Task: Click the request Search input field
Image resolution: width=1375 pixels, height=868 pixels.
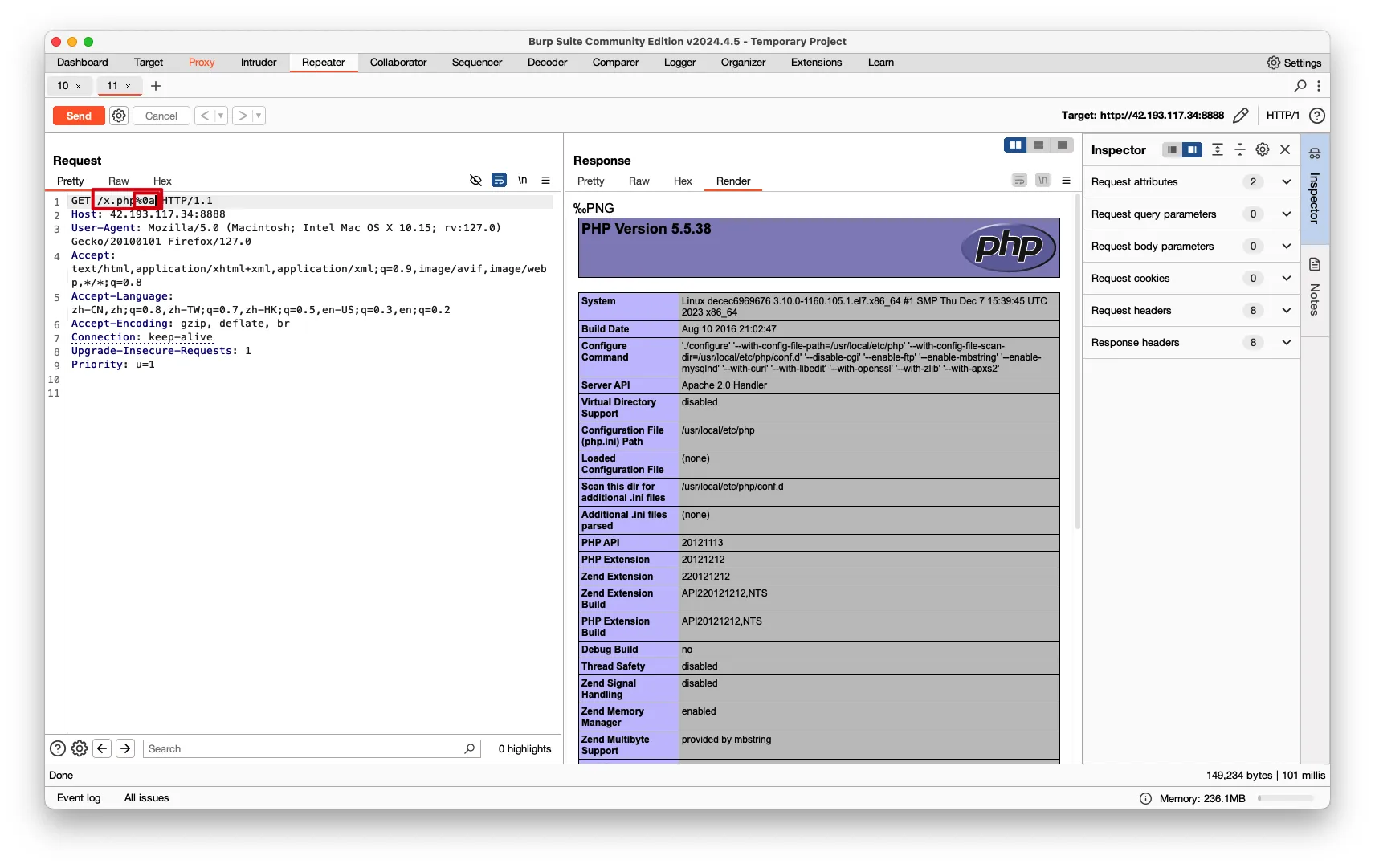Action: click(x=305, y=748)
